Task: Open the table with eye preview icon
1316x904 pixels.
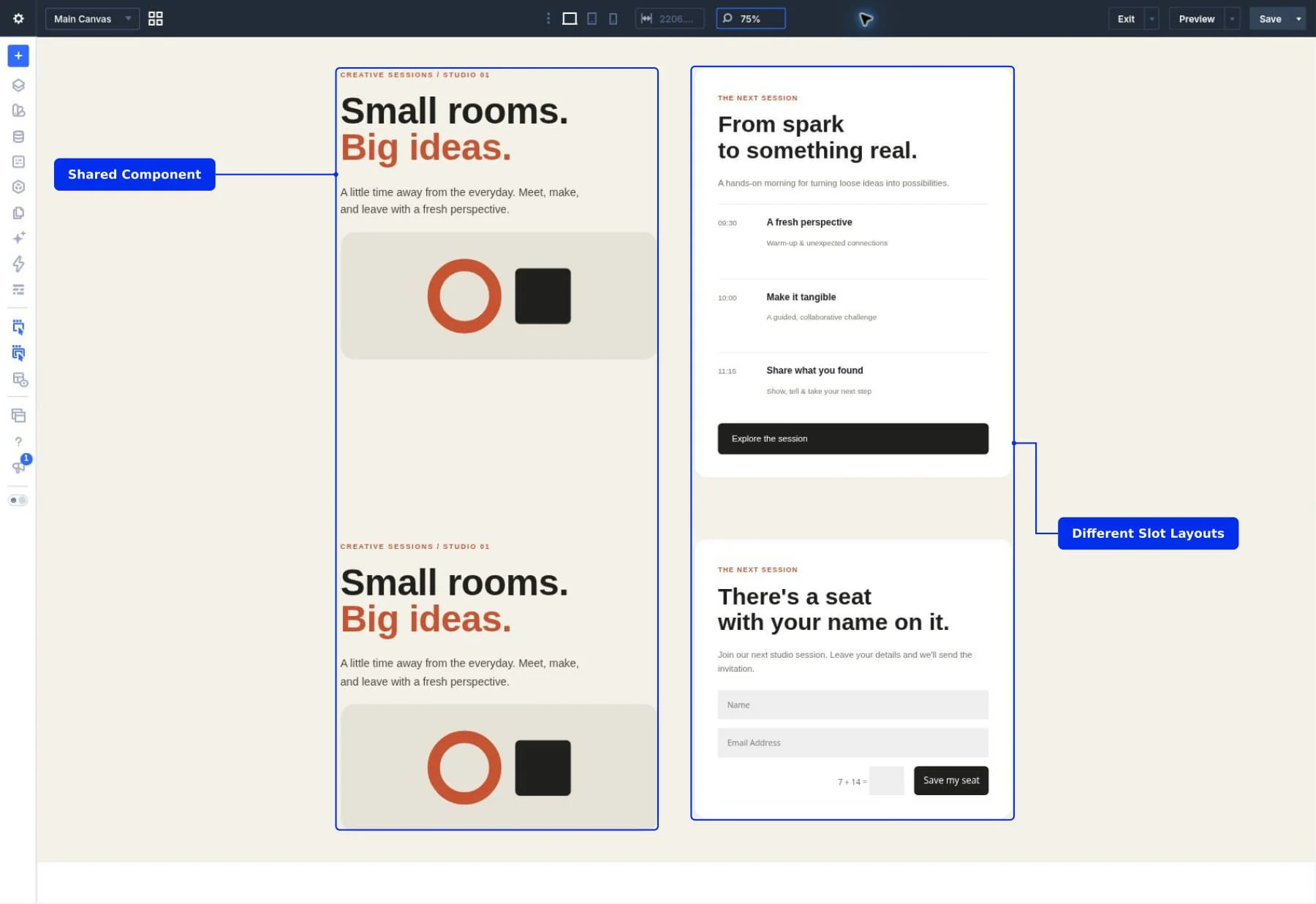Action: 20,379
